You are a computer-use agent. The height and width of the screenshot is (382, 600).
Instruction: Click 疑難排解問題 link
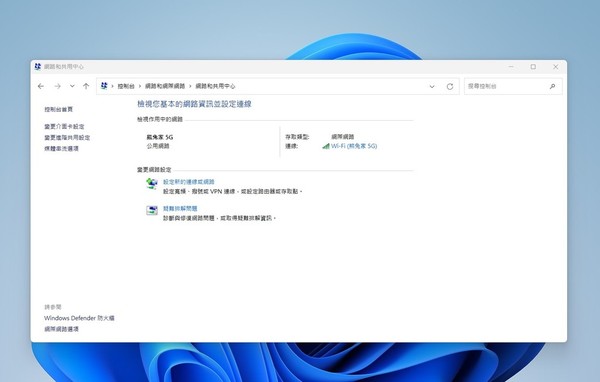coord(180,209)
